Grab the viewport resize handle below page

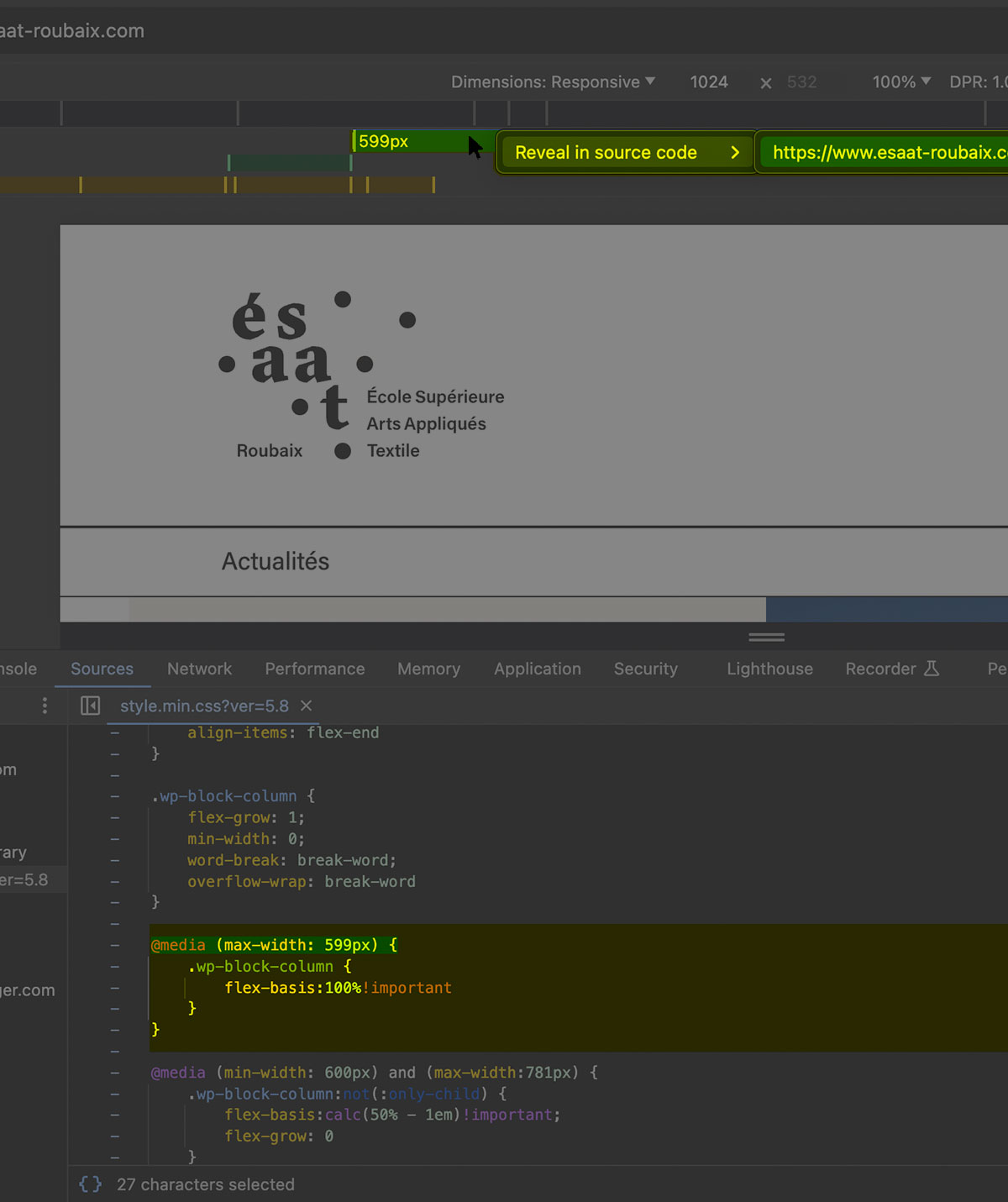766,637
